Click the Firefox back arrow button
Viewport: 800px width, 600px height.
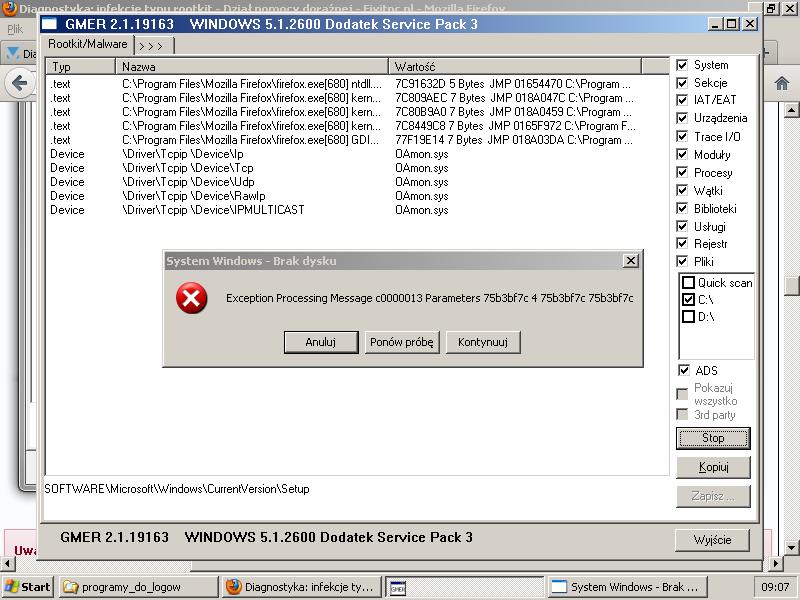tap(20, 83)
